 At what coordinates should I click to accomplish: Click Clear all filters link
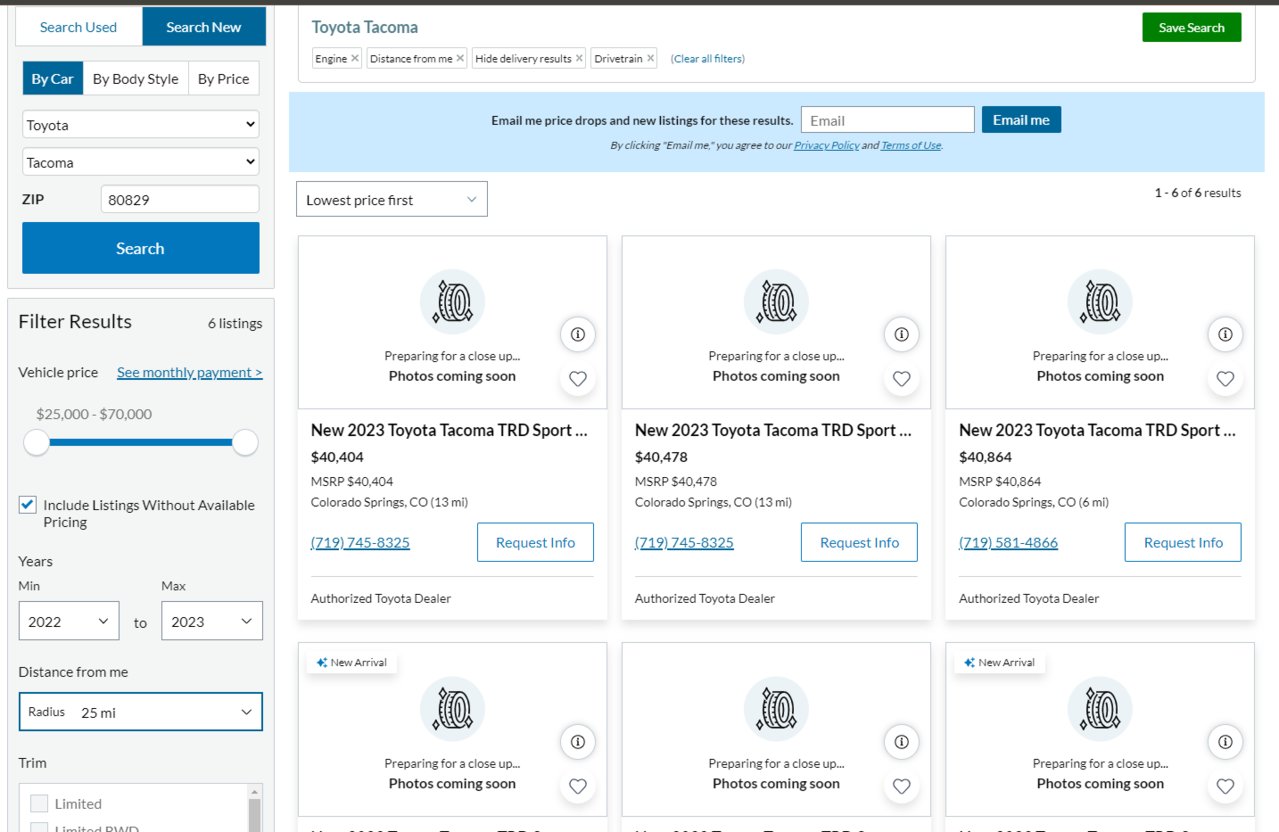click(708, 59)
